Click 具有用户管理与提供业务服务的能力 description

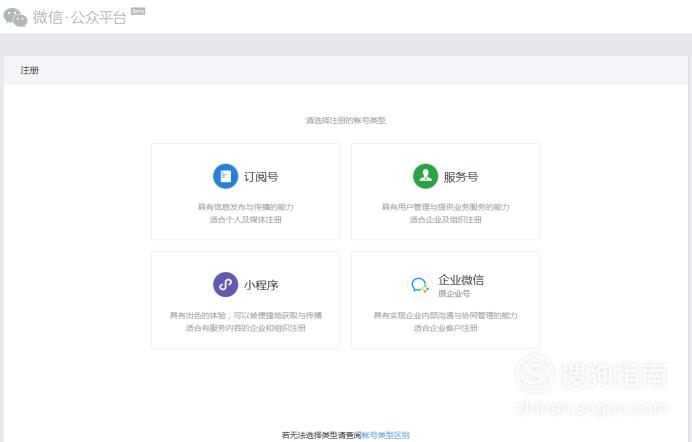click(445, 207)
